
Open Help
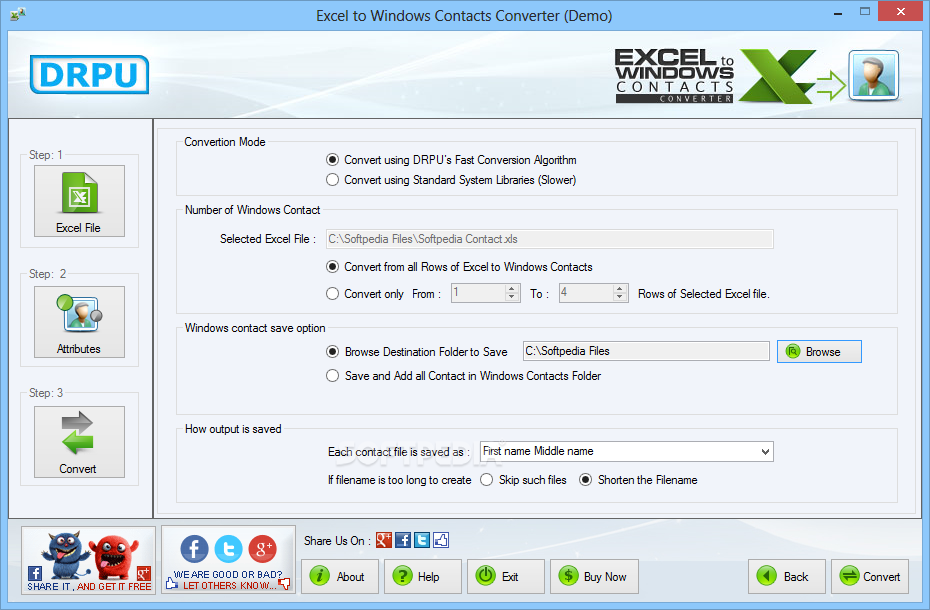[422, 576]
